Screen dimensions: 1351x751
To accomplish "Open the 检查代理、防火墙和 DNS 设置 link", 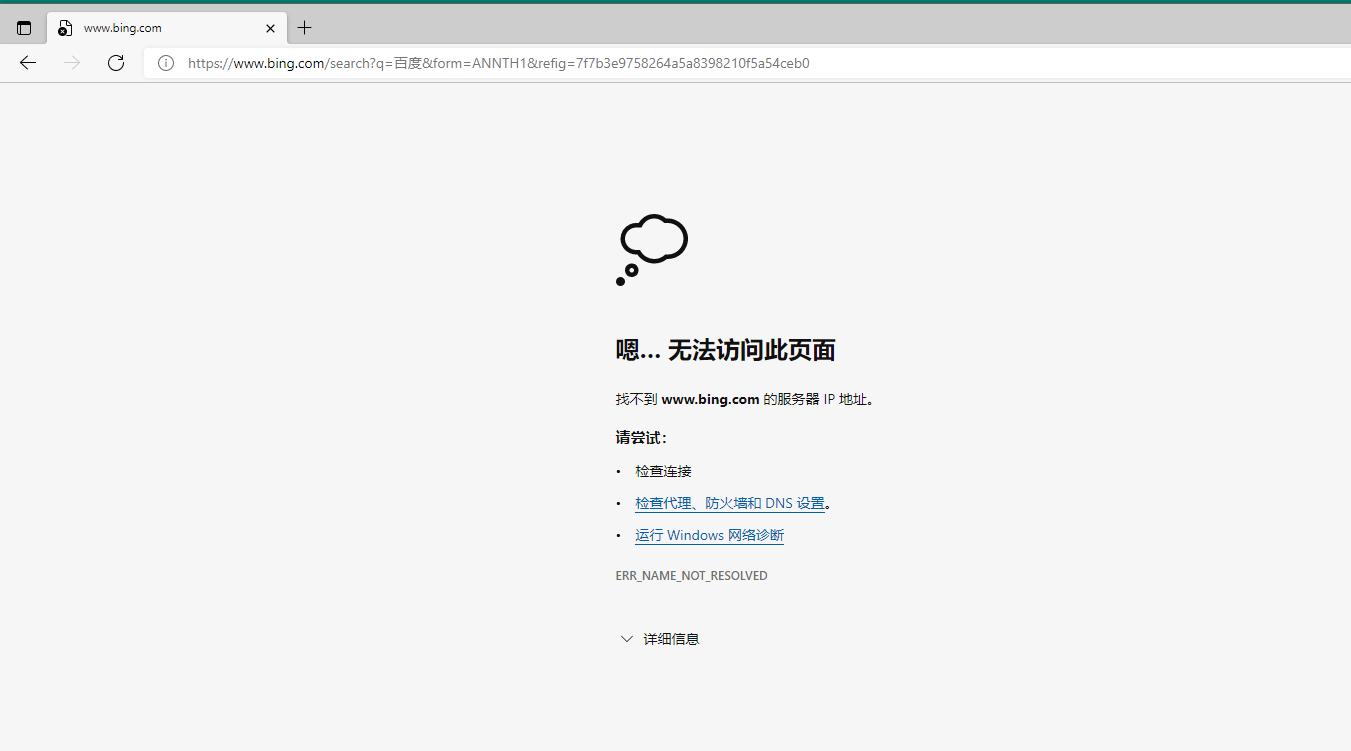I will pyautogui.click(x=729, y=502).
